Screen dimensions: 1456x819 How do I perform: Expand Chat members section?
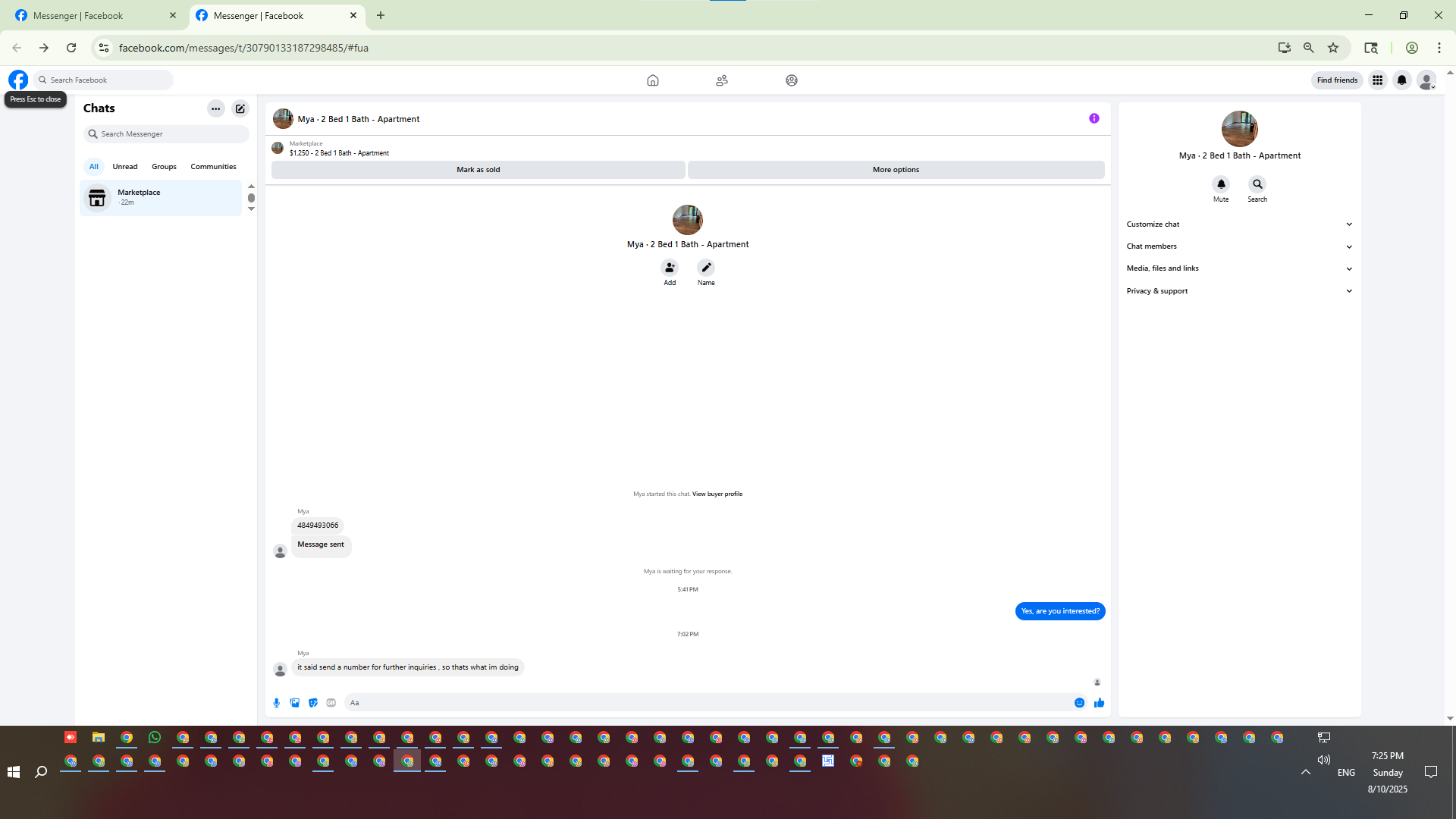1239,246
